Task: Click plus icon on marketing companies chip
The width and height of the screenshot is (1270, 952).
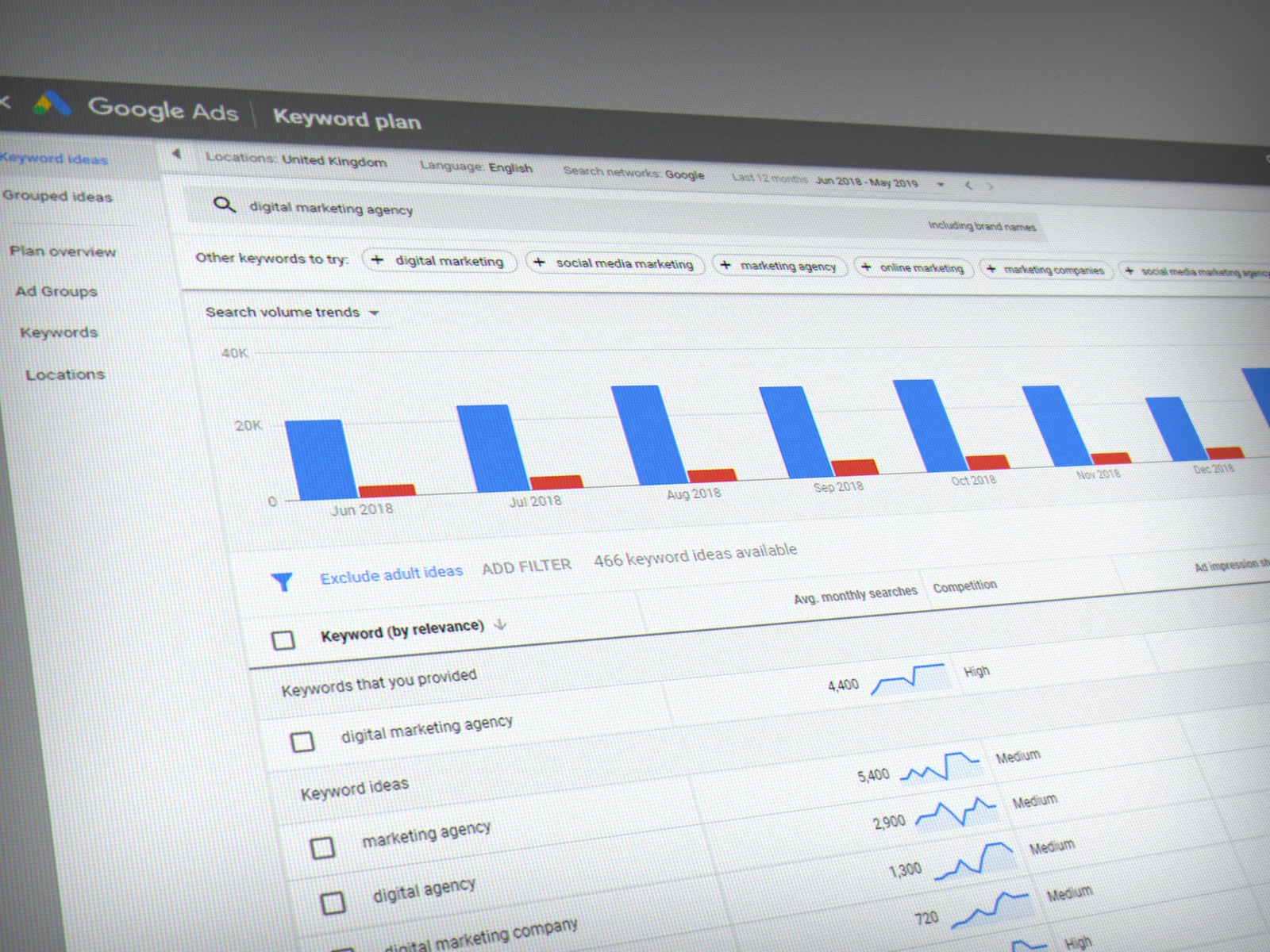Action: point(991,269)
